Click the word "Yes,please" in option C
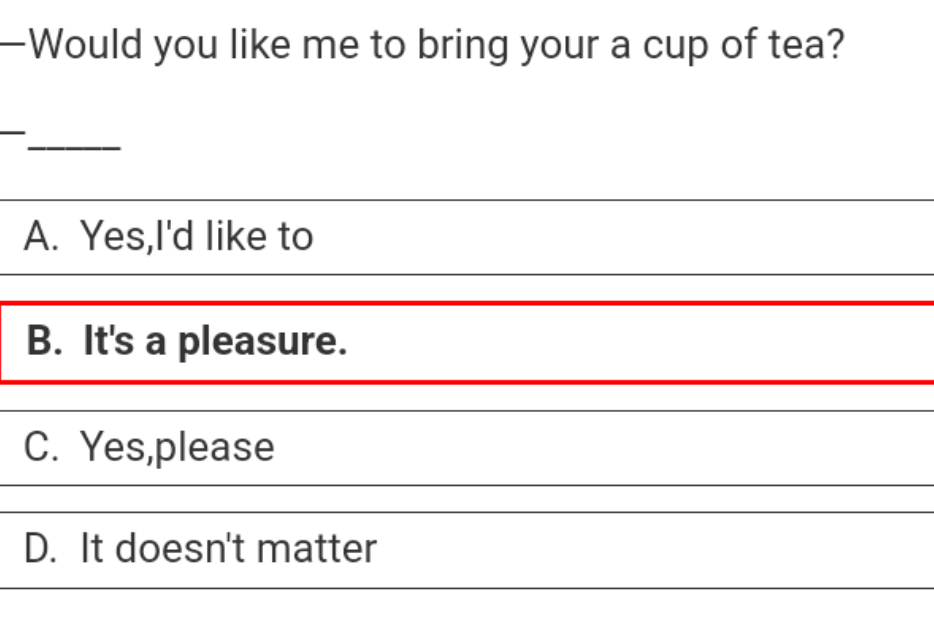The image size is (934, 630). tap(177, 447)
